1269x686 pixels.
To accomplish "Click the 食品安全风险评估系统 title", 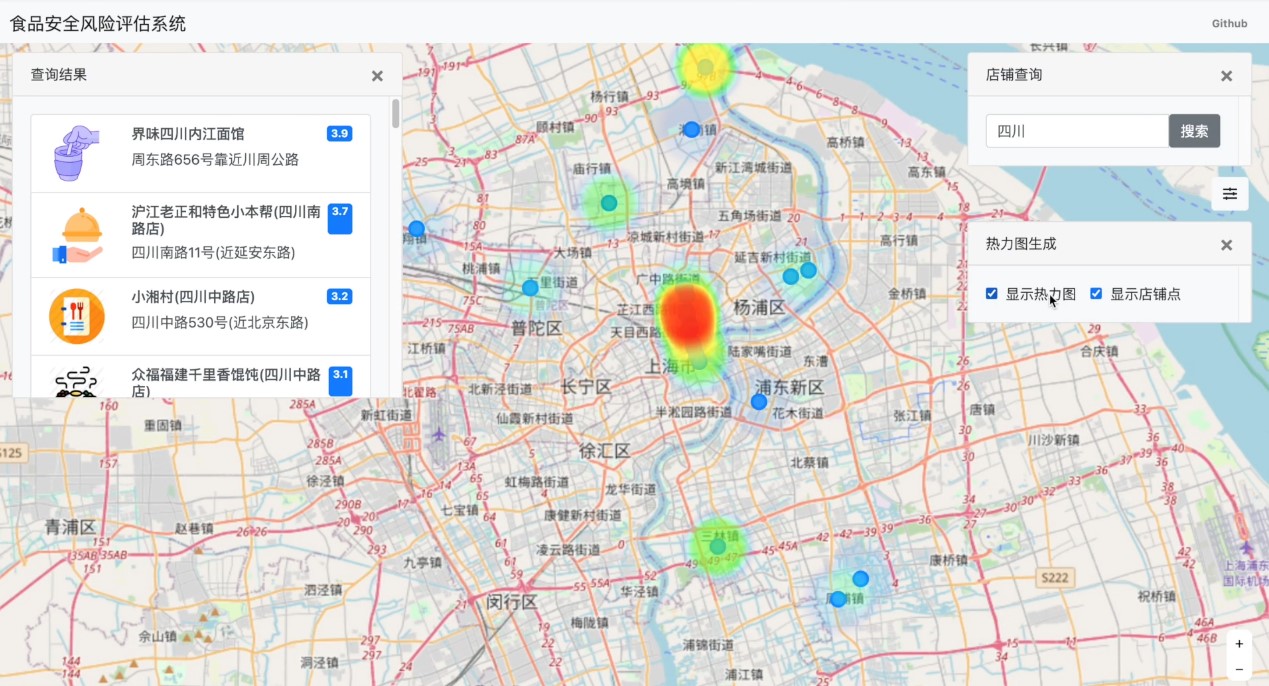I will [x=98, y=24].
